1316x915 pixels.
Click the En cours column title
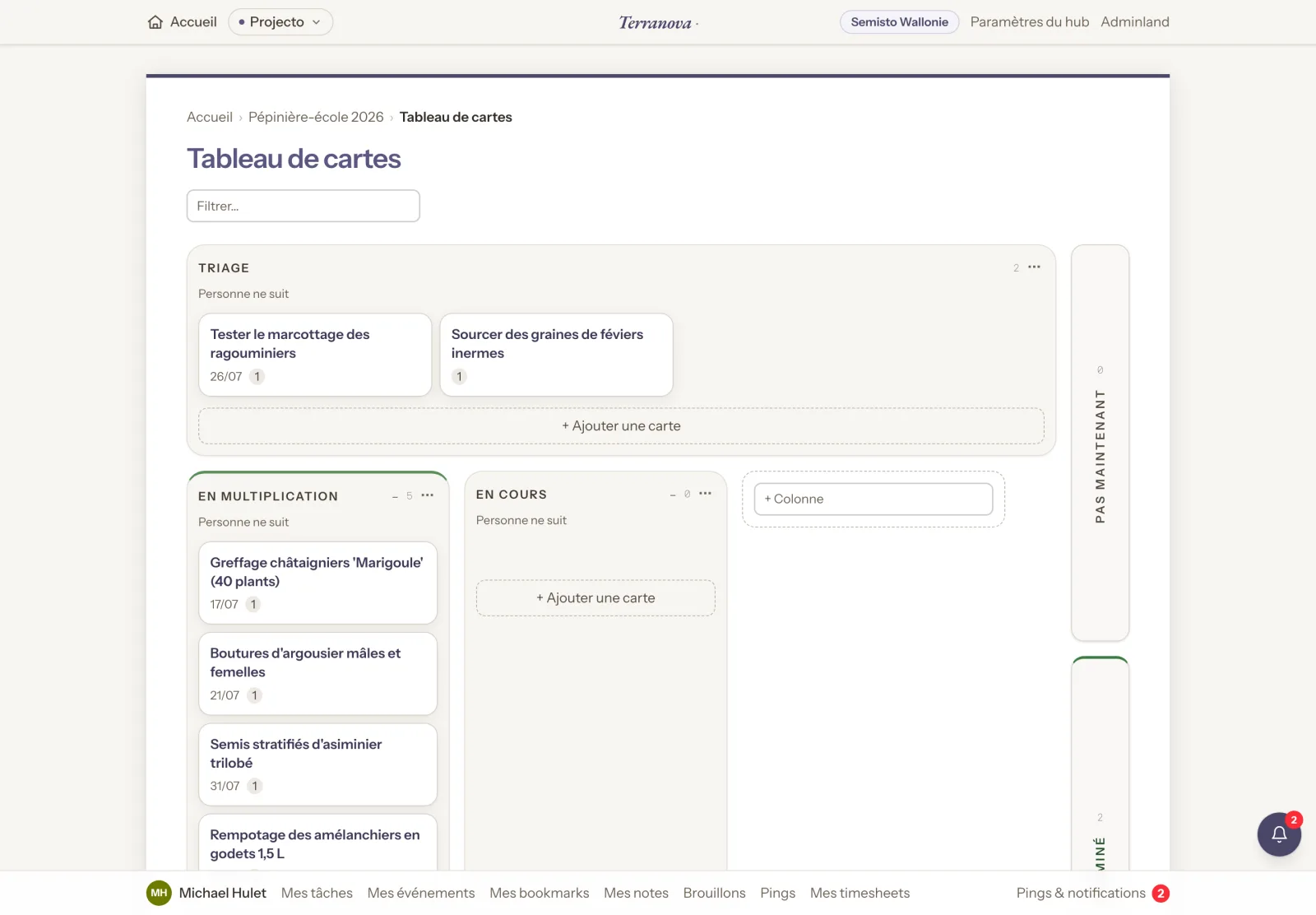click(512, 495)
